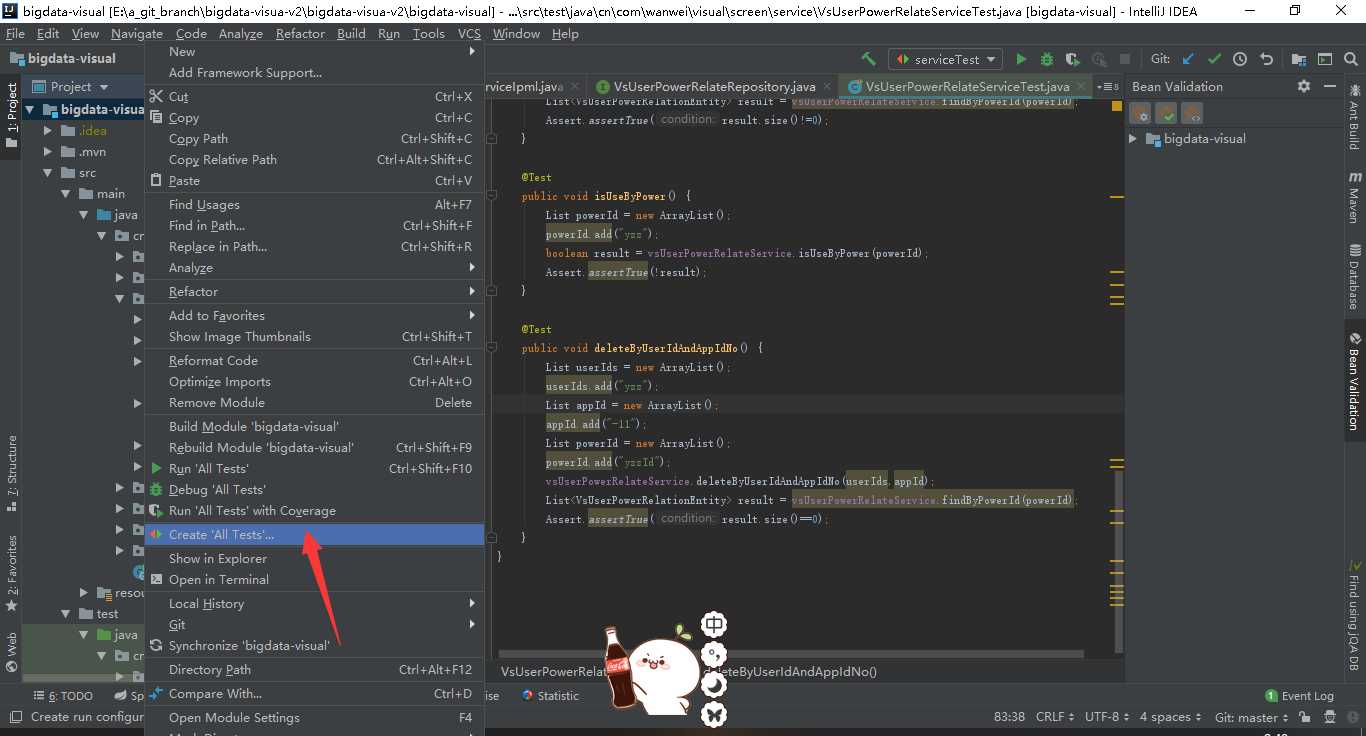This screenshot has width=1366, height=736.
Task: Expand the .idea folder in Project tree
Action: pos(47,130)
